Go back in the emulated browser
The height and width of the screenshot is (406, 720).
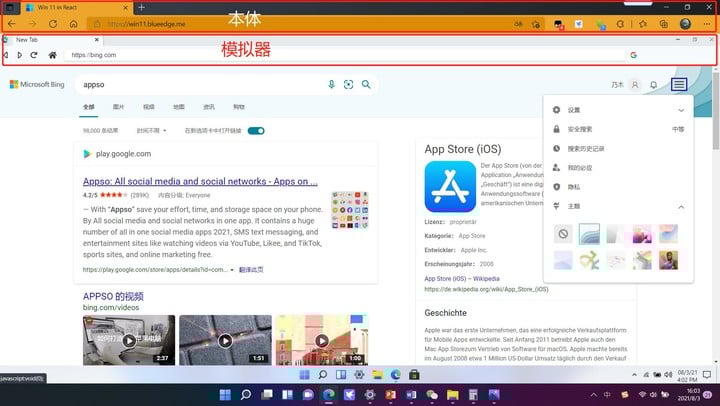(x=6, y=55)
